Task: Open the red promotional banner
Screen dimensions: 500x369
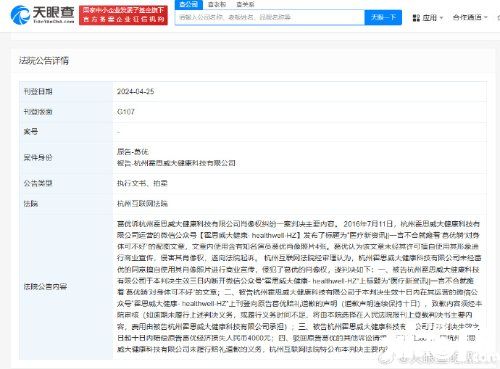Action: (x=123, y=15)
